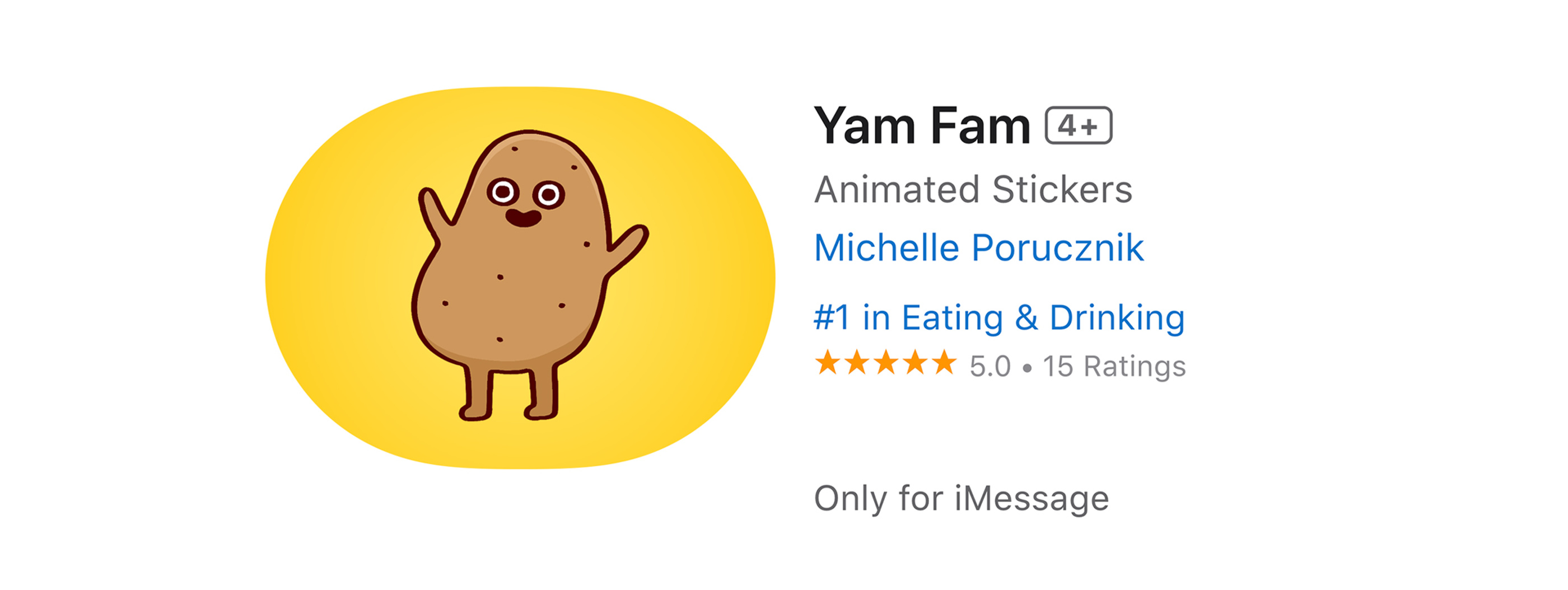Screen dimensions: 1568x590
Task: Click the third orange rating star
Action: point(886,363)
